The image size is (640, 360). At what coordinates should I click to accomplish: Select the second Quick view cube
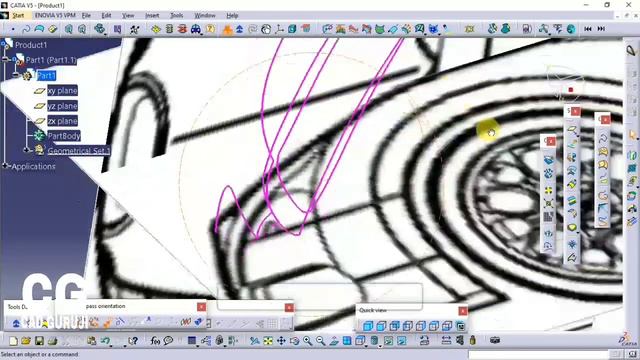[381, 326]
